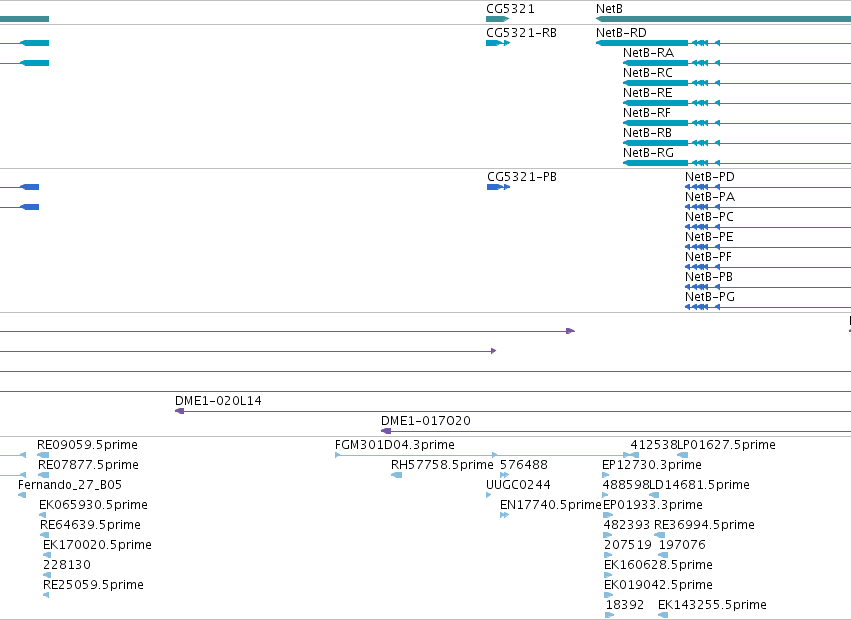Select the RE09059.5prime EST label
This screenshot has width=851, height=620.
point(87,445)
